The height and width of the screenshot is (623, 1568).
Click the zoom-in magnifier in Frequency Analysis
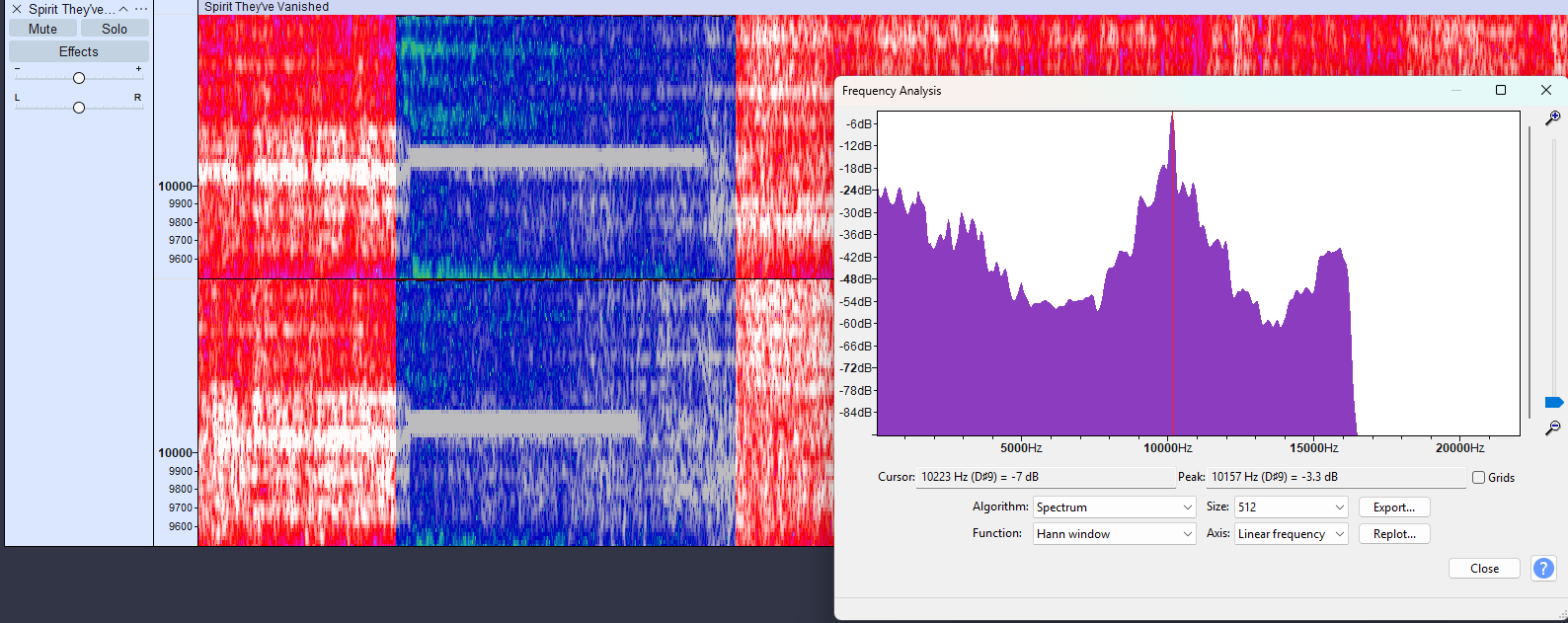(x=1552, y=118)
